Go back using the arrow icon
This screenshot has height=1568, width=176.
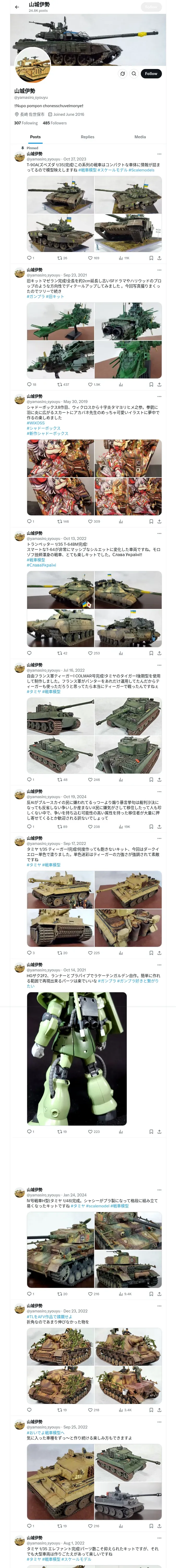(x=17, y=7)
